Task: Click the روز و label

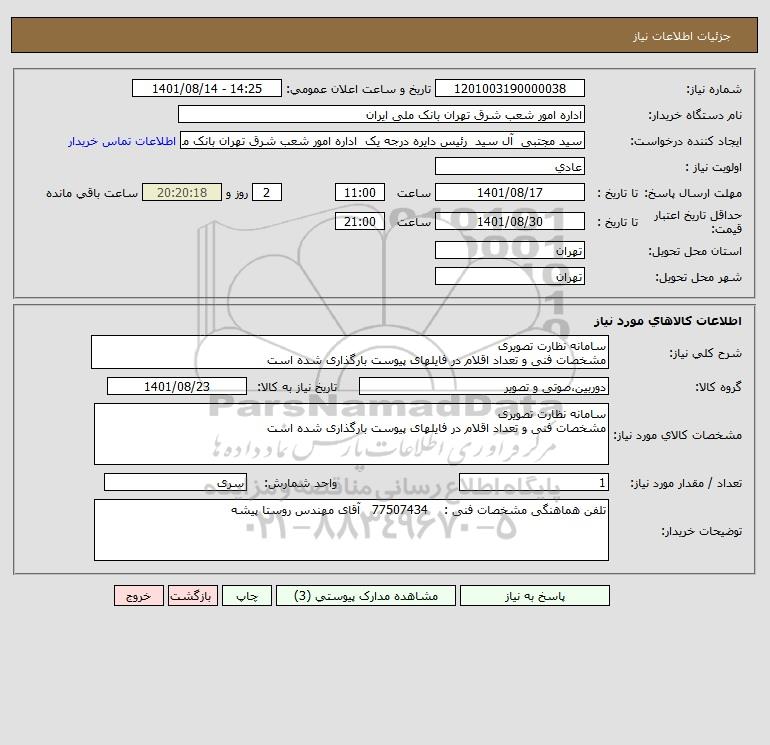Action: click(x=237, y=193)
